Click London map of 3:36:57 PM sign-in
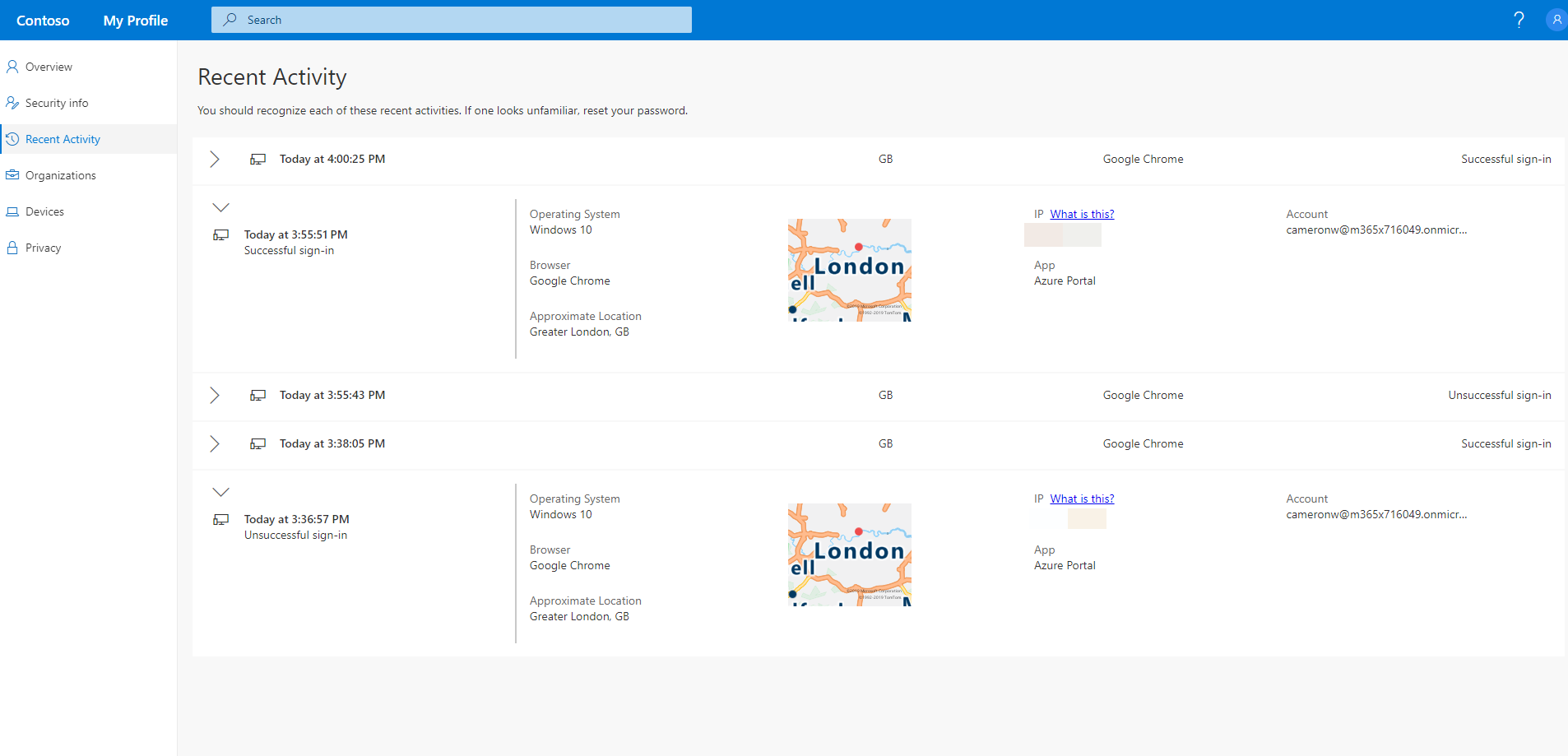The height and width of the screenshot is (756, 1568). (x=850, y=554)
